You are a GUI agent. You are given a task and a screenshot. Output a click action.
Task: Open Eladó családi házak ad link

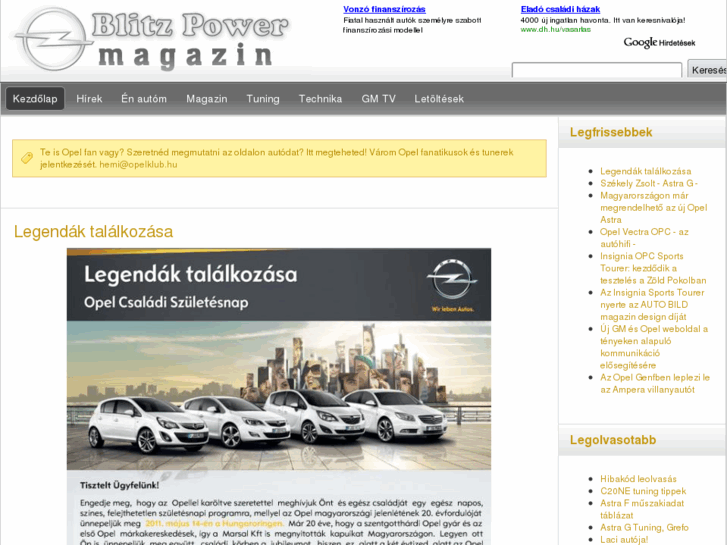pyautogui.click(x=560, y=9)
